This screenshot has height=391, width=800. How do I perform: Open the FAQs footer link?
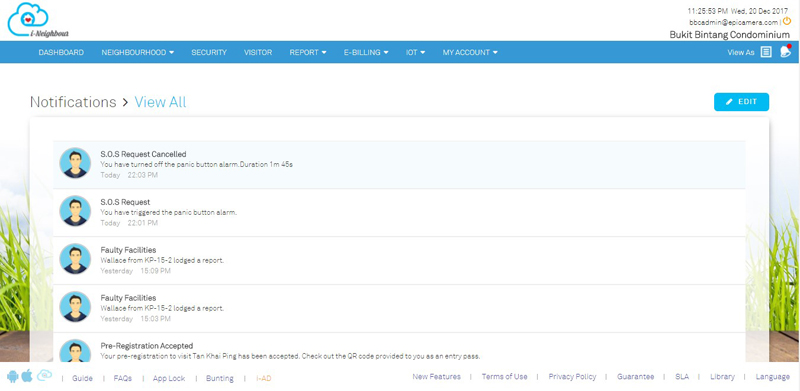coord(122,378)
